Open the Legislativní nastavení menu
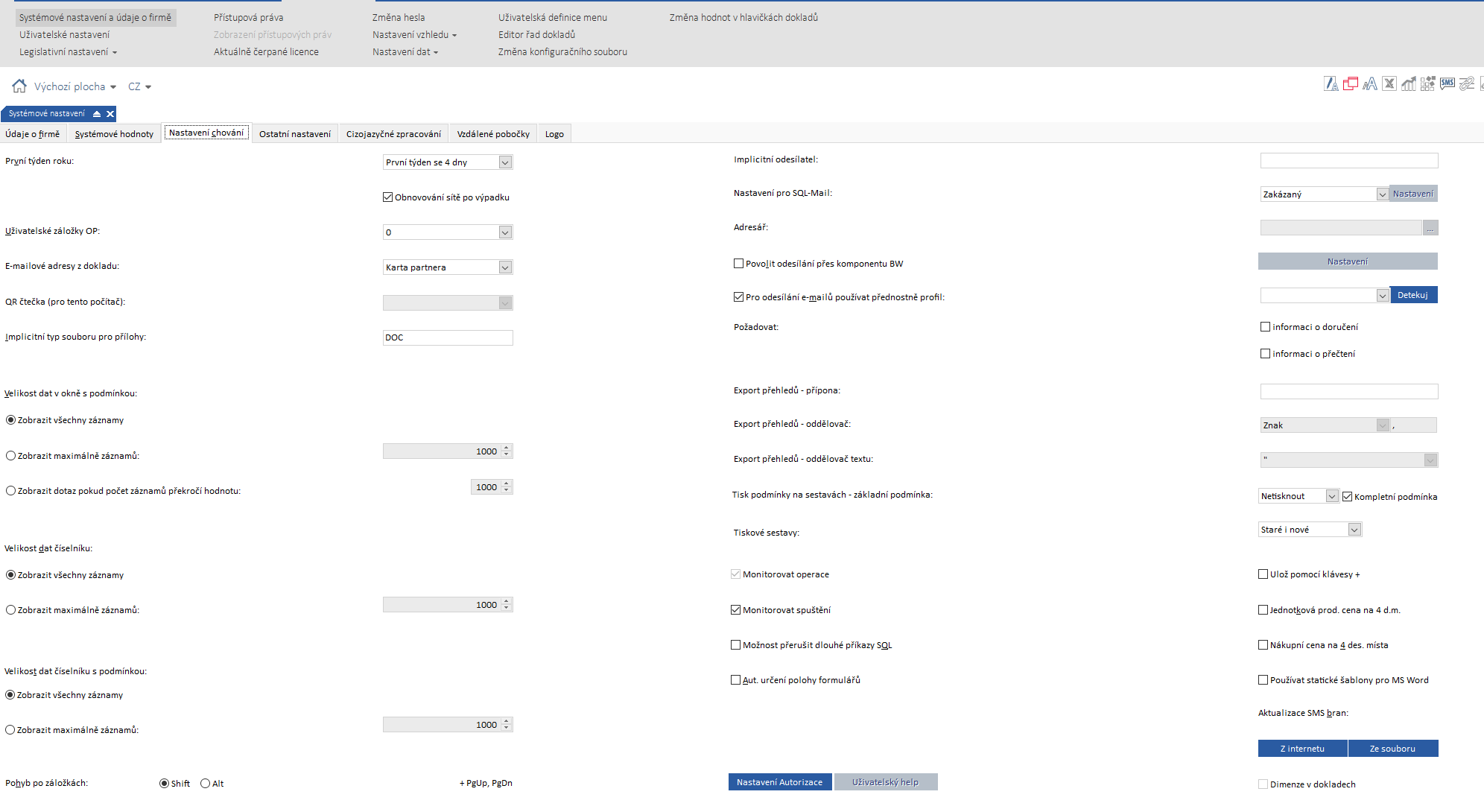1484x812 pixels. [68, 52]
